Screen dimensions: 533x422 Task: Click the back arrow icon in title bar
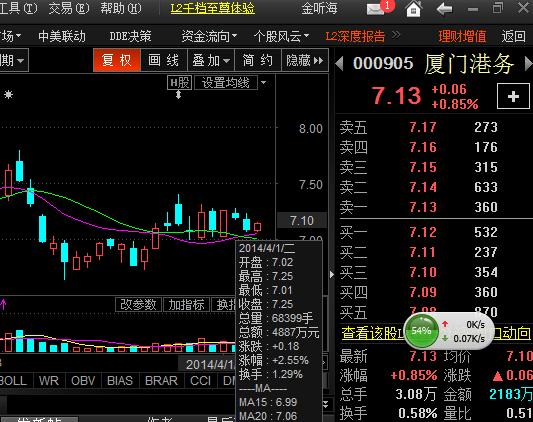[x=444, y=9]
